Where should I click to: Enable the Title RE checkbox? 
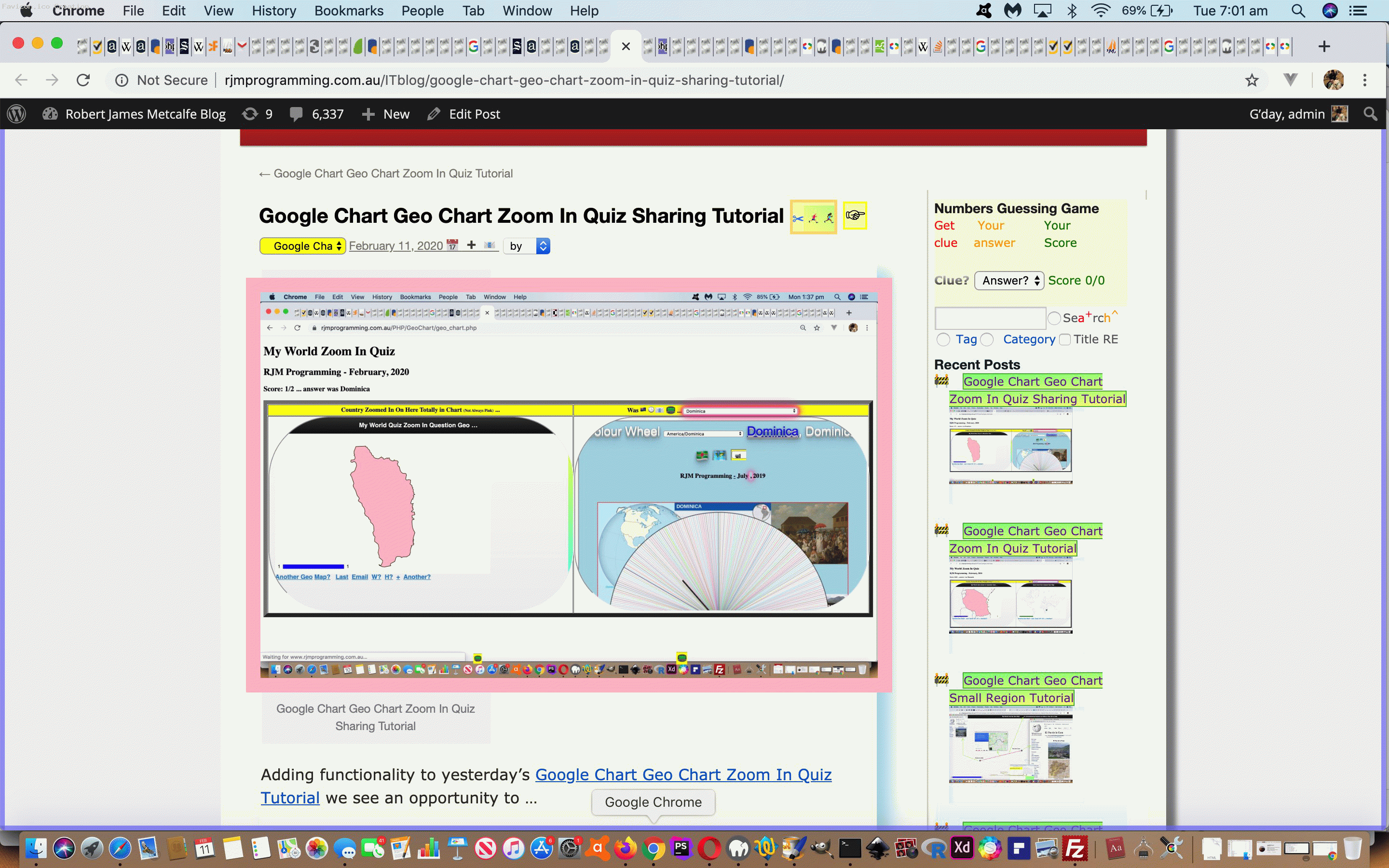tap(1065, 340)
